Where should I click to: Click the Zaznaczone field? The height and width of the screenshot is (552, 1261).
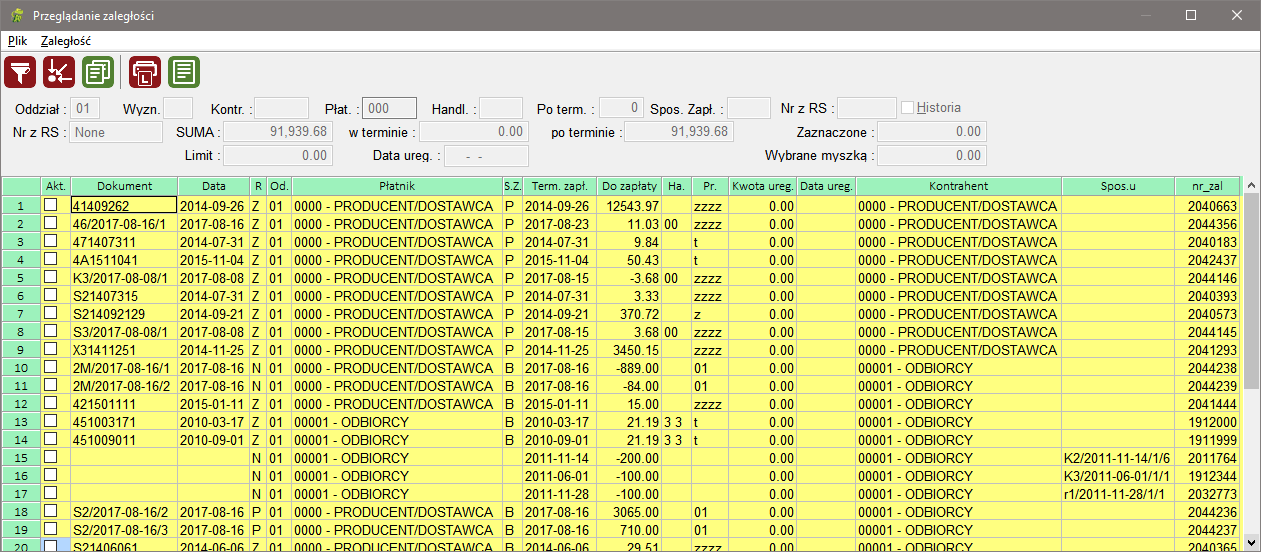tap(933, 132)
